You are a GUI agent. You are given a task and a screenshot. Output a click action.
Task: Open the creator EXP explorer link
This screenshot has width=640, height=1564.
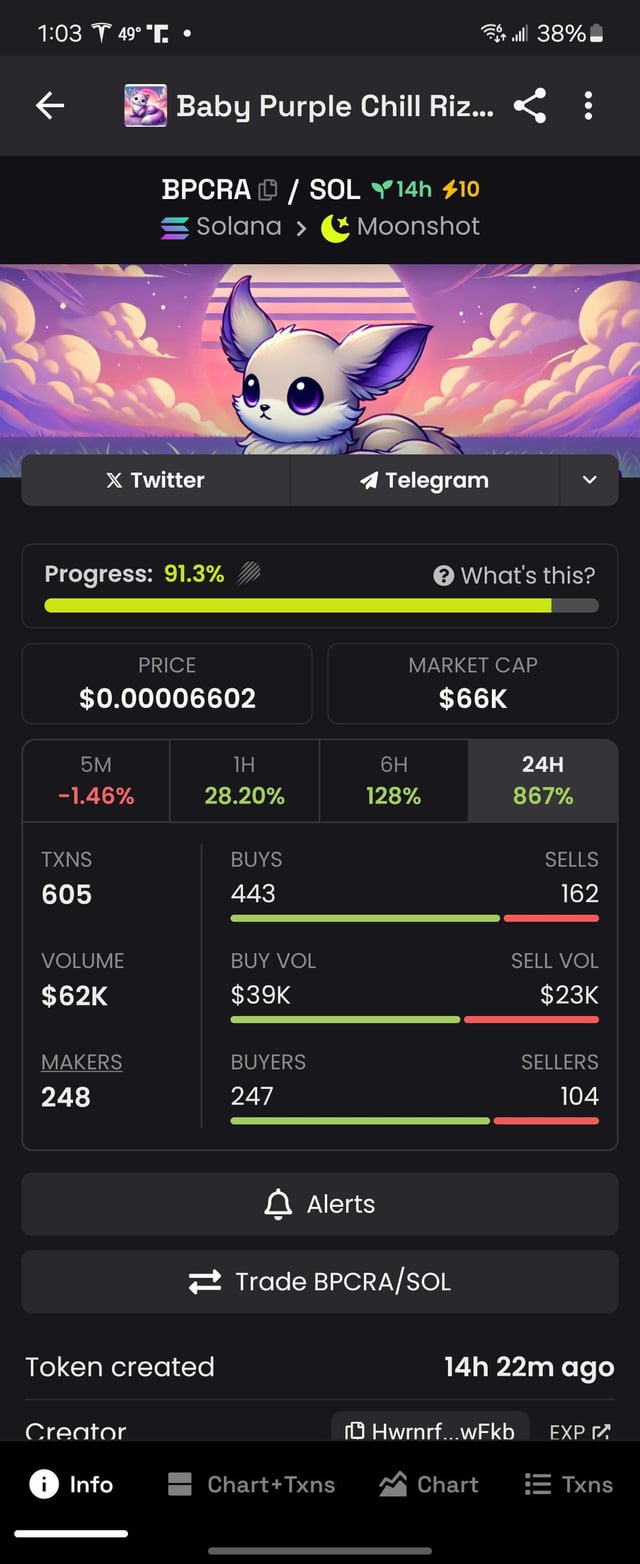pyautogui.click(x=580, y=1432)
